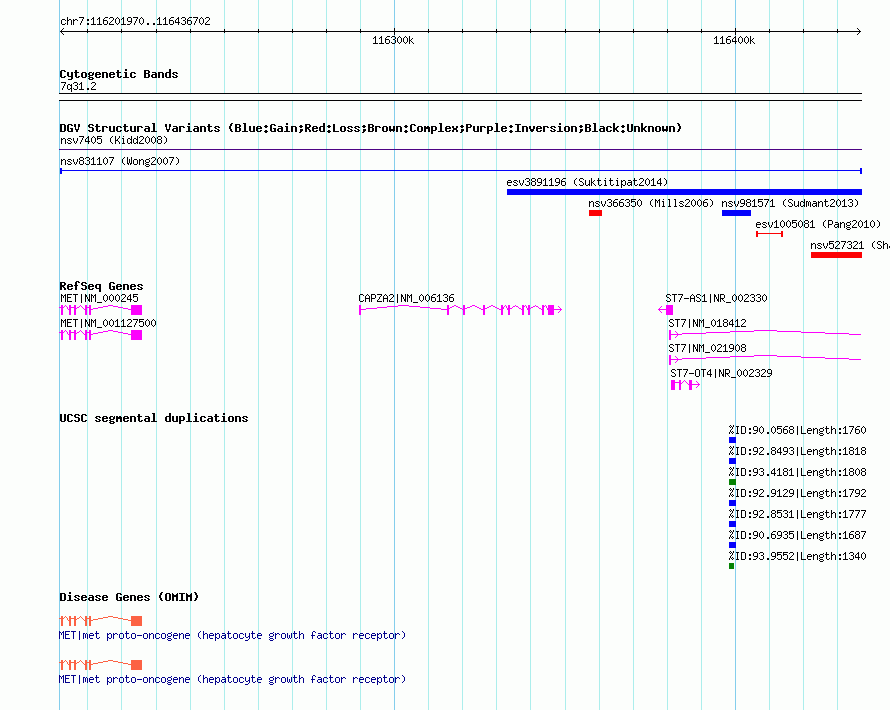Click the left arrow end of coordinate ruler
The image size is (890, 710).
click(x=62, y=31)
